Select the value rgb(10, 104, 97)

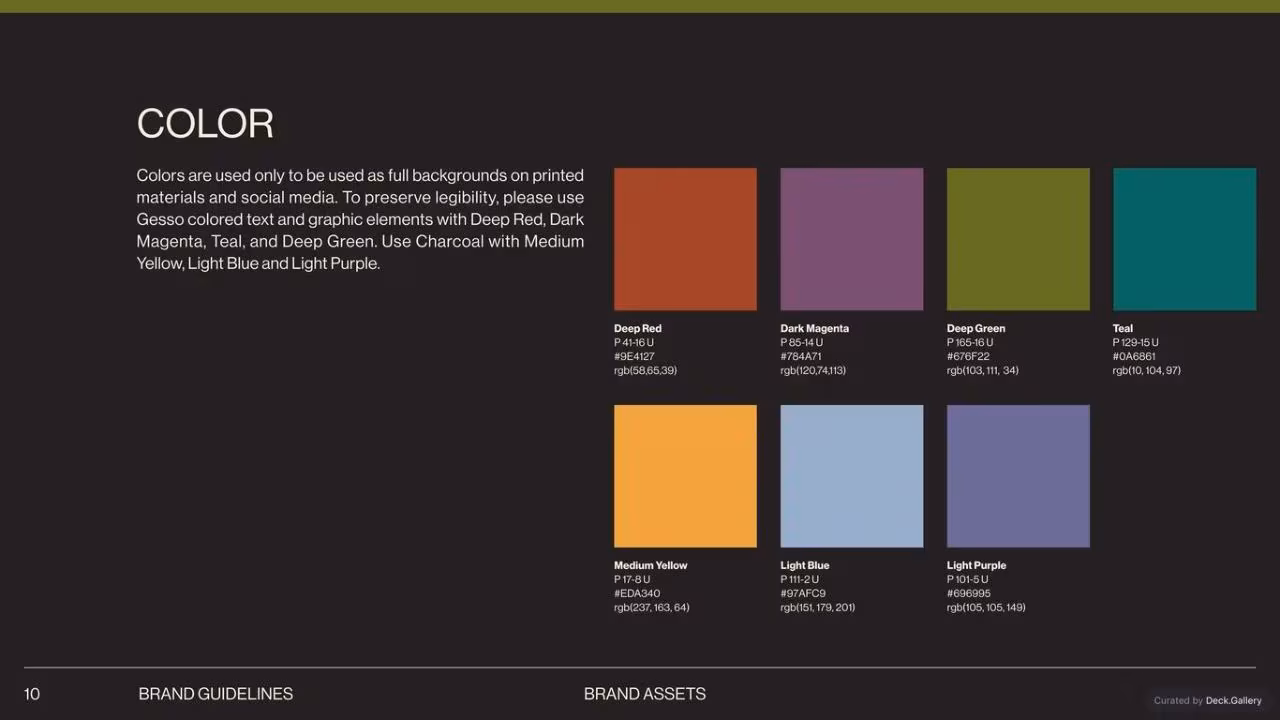click(1147, 370)
